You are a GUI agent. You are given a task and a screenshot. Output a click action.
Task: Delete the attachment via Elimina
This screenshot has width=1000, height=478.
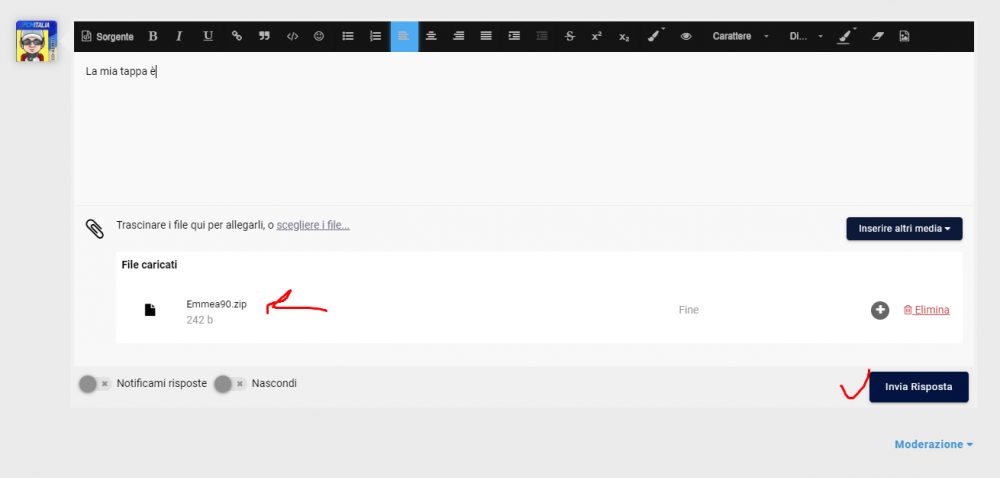coord(927,310)
